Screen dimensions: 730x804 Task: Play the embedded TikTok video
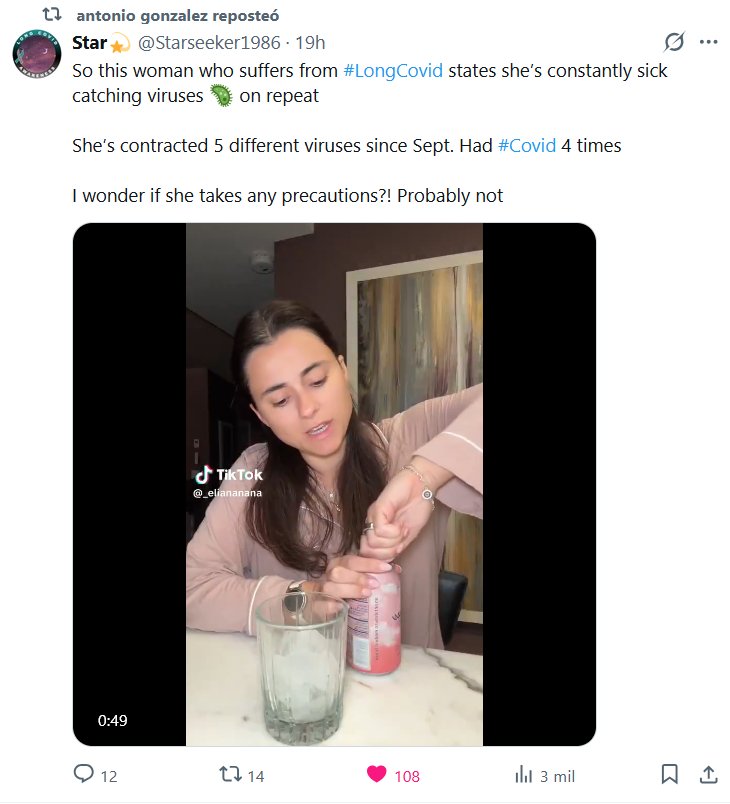[334, 484]
